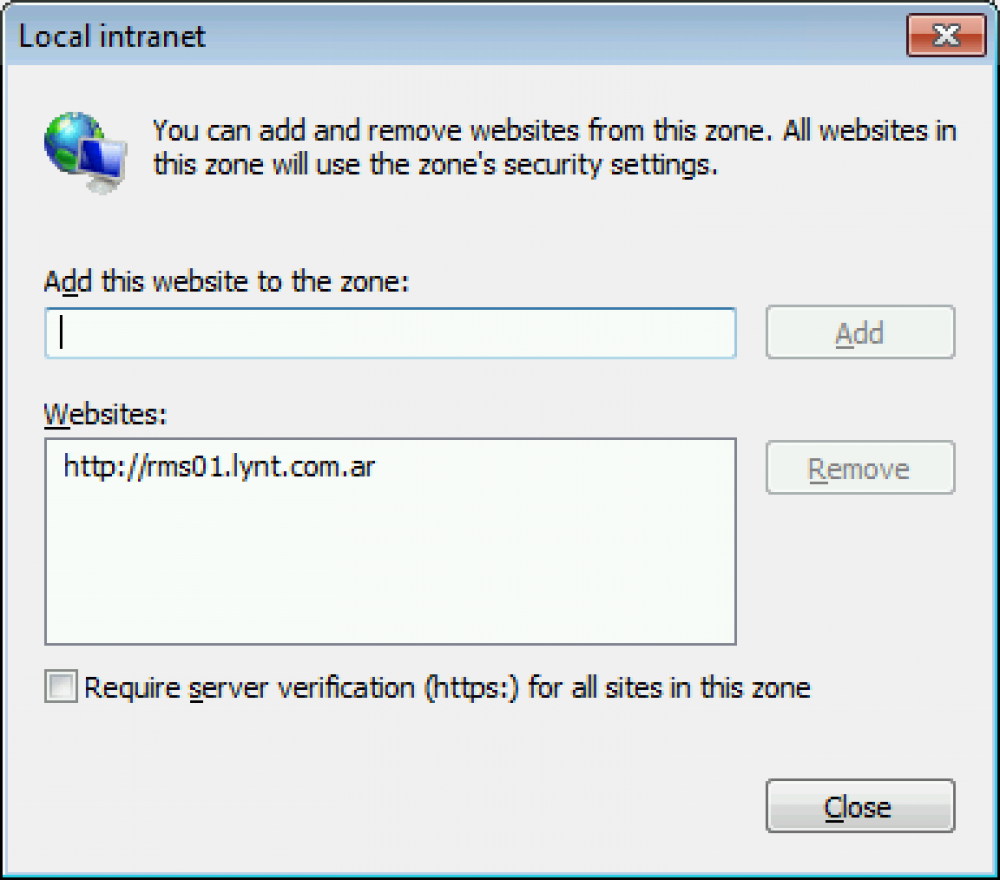Close the dialog with the red X
This screenshot has height=880, width=1000.
[x=946, y=35]
